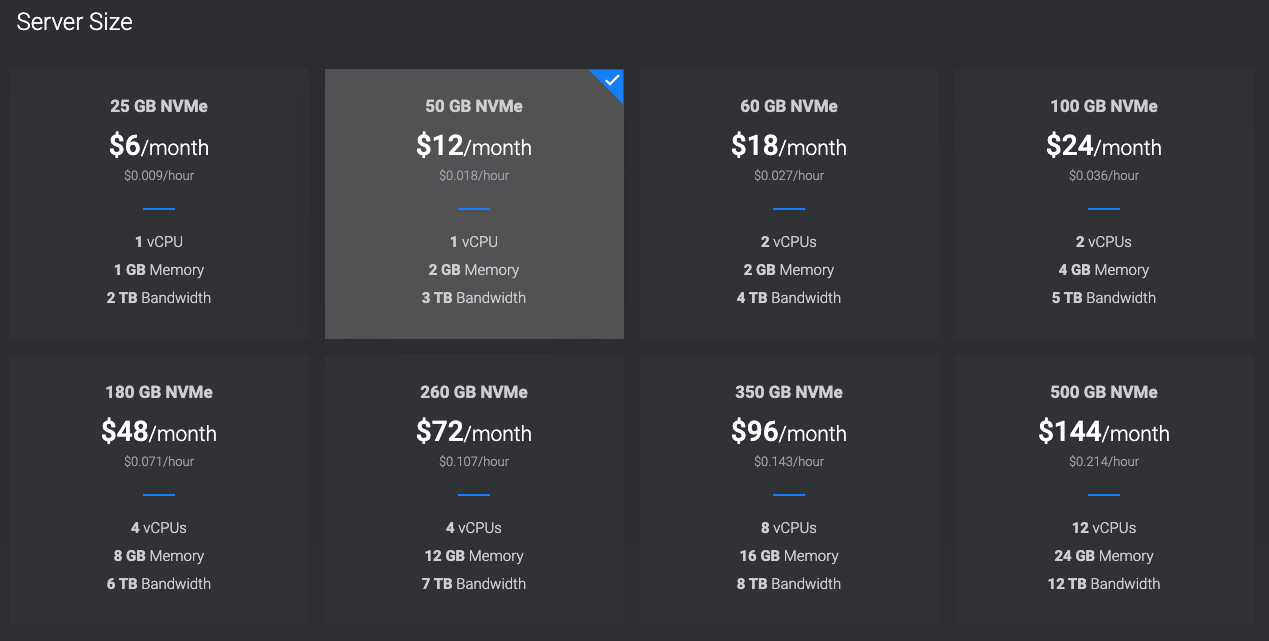The height and width of the screenshot is (641, 1269).
Task: Choose the 60 GB NVMe $18/month plan
Action: point(789,204)
